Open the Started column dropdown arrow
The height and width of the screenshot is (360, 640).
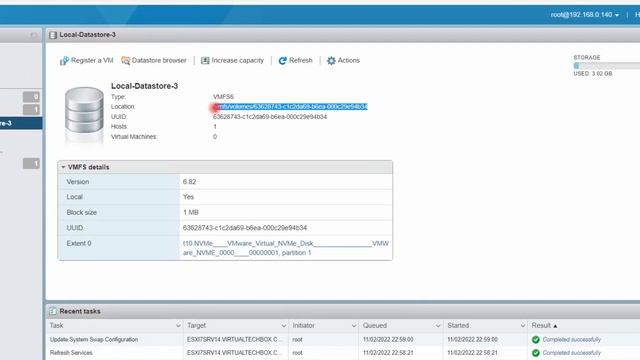point(522,326)
